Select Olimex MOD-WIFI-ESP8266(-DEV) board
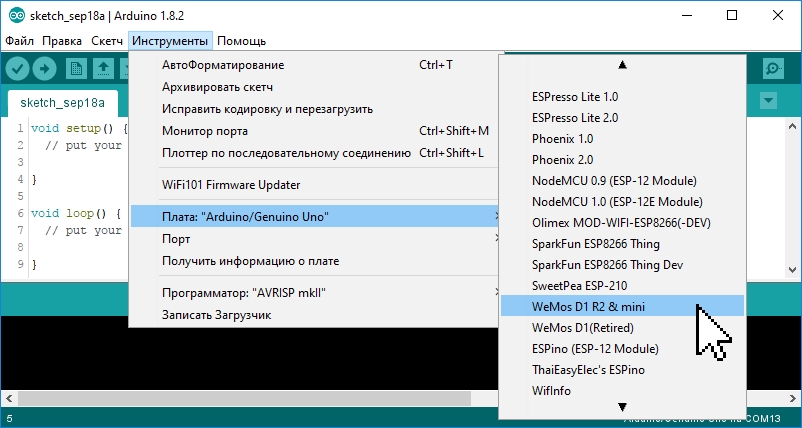 click(x=622, y=222)
